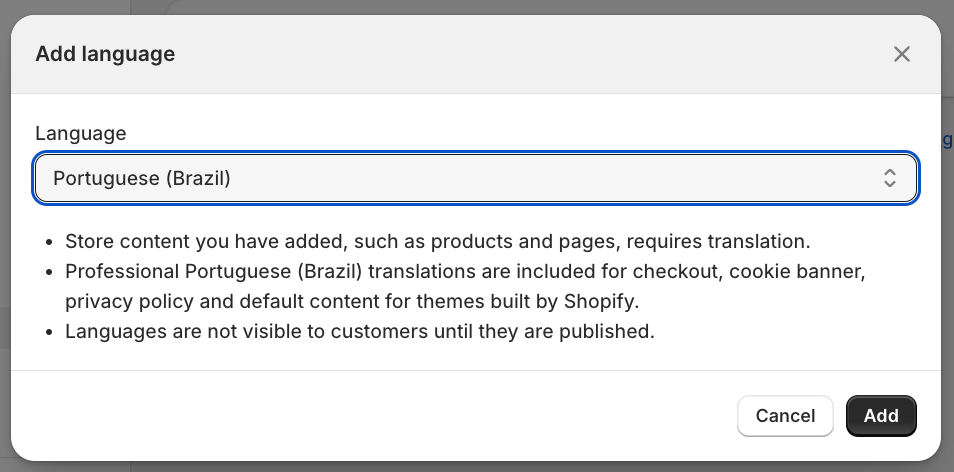Screen dimensions: 954x472
Task: Click the "Languages are not visible" note
Action: click(359, 332)
